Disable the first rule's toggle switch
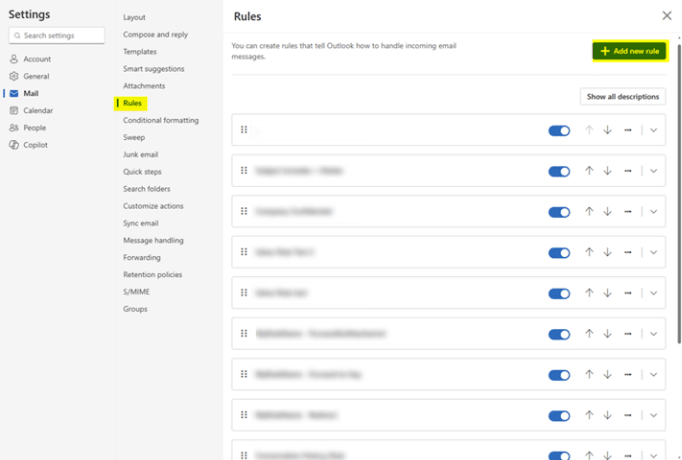 coord(559,130)
